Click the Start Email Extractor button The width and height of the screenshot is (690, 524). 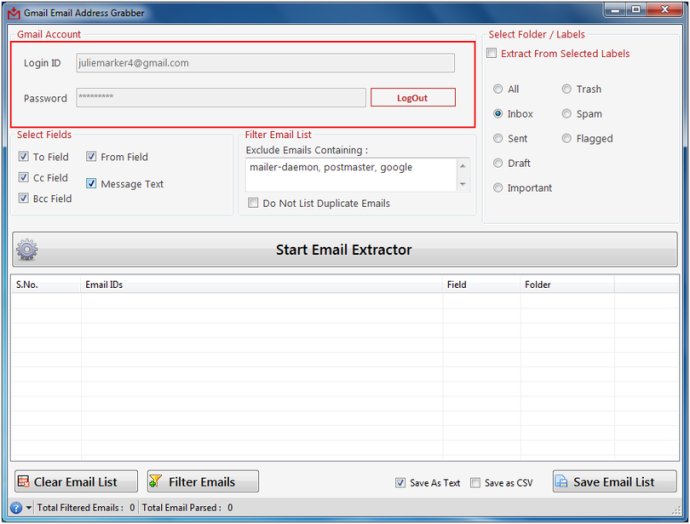pyautogui.click(x=345, y=249)
